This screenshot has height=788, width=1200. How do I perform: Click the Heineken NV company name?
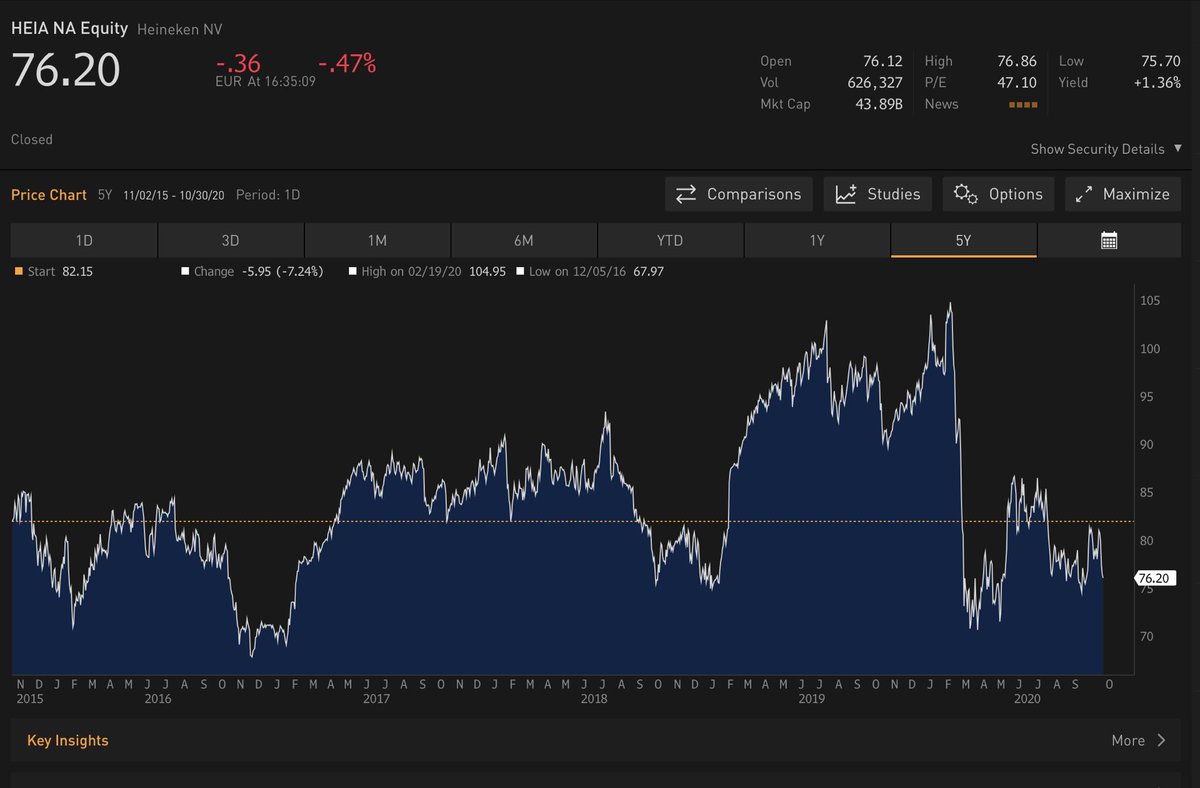[x=180, y=31]
